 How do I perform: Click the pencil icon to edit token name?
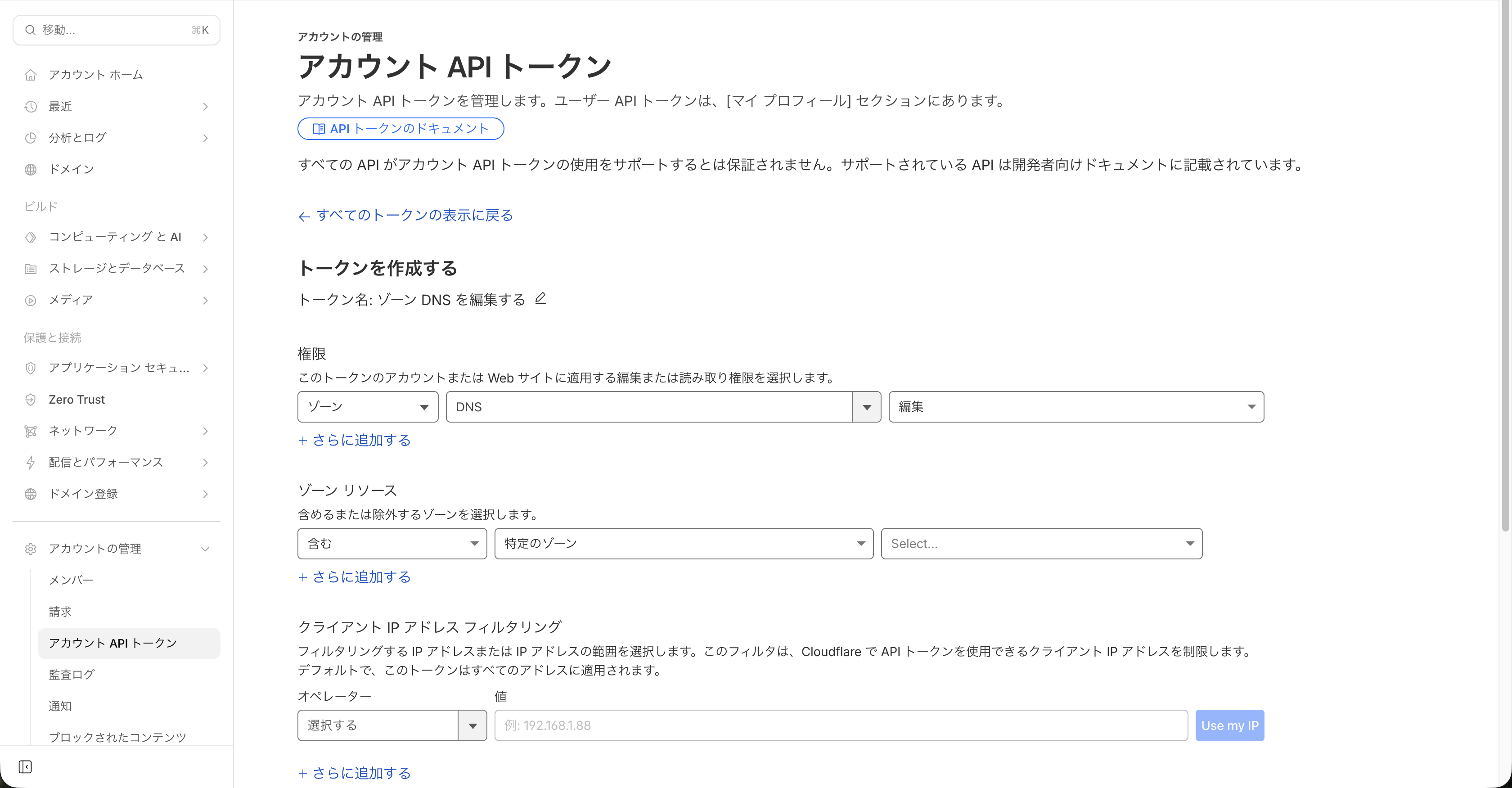(x=540, y=298)
